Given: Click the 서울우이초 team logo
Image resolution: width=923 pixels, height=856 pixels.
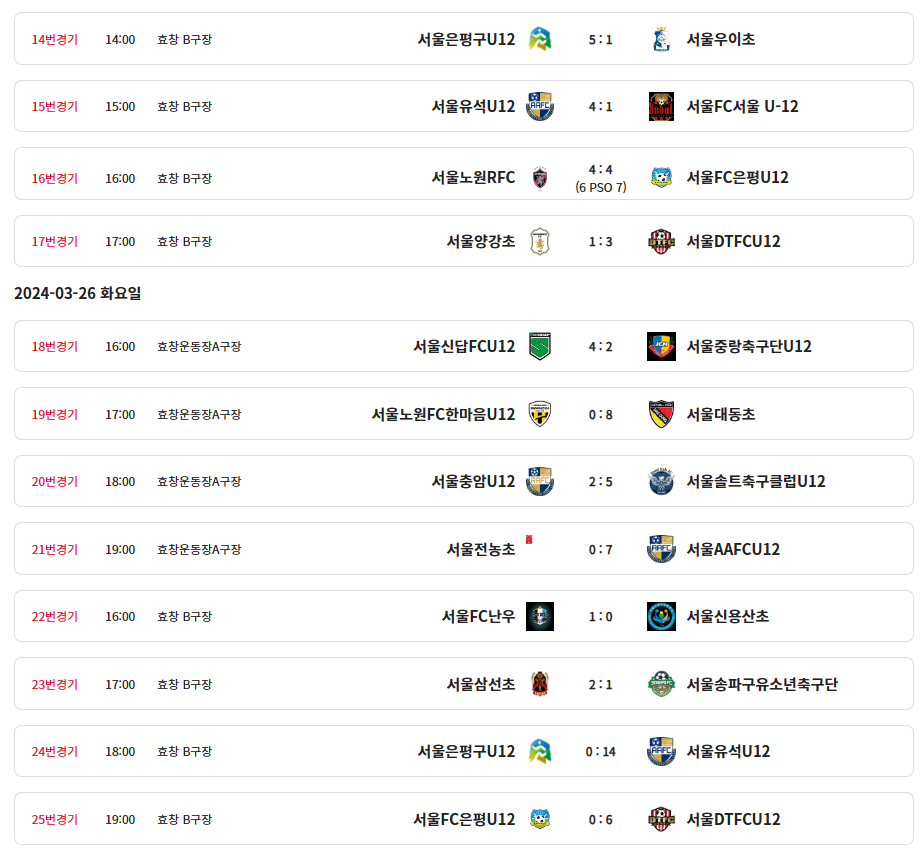Looking at the screenshot, I should [x=661, y=39].
